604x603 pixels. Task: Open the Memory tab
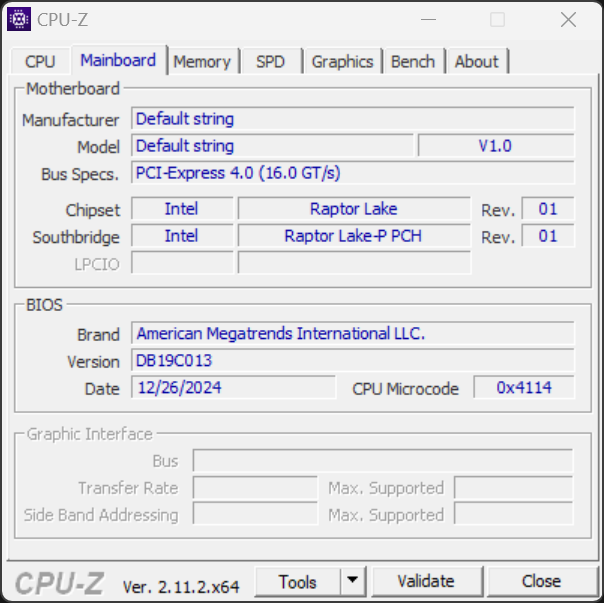click(202, 62)
